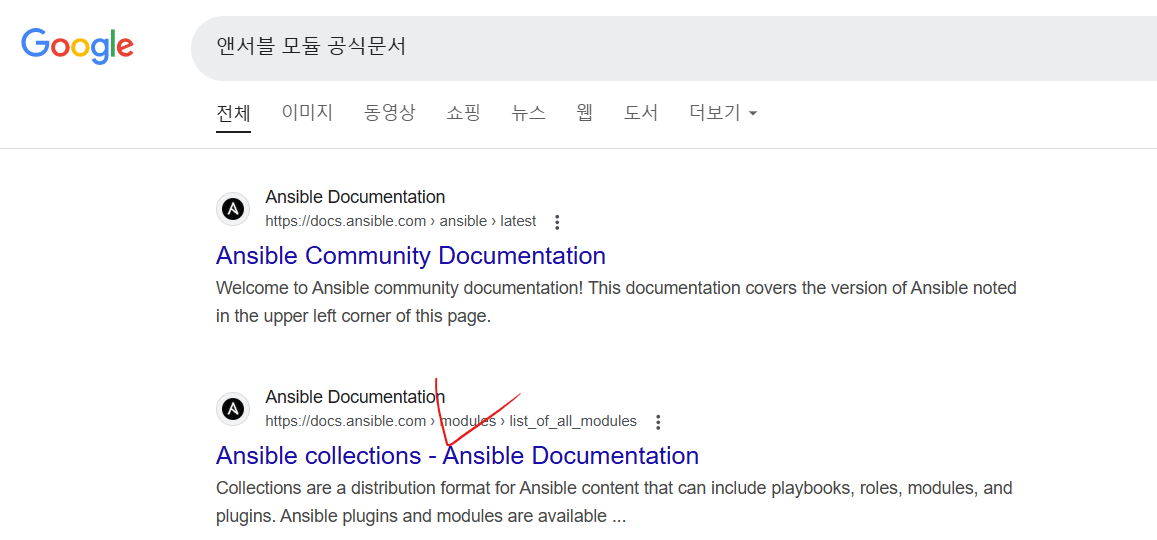Open the three-dot menu beside the 'latest' URL

(557, 221)
